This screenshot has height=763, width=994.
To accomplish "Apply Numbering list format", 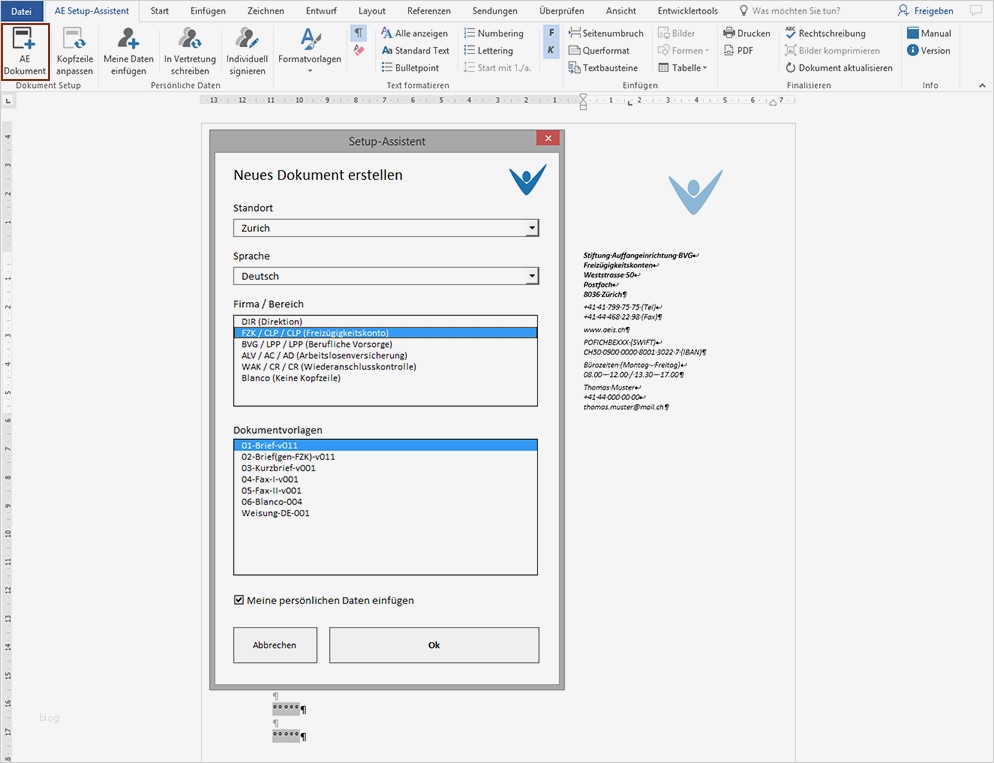I will point(494,33).
